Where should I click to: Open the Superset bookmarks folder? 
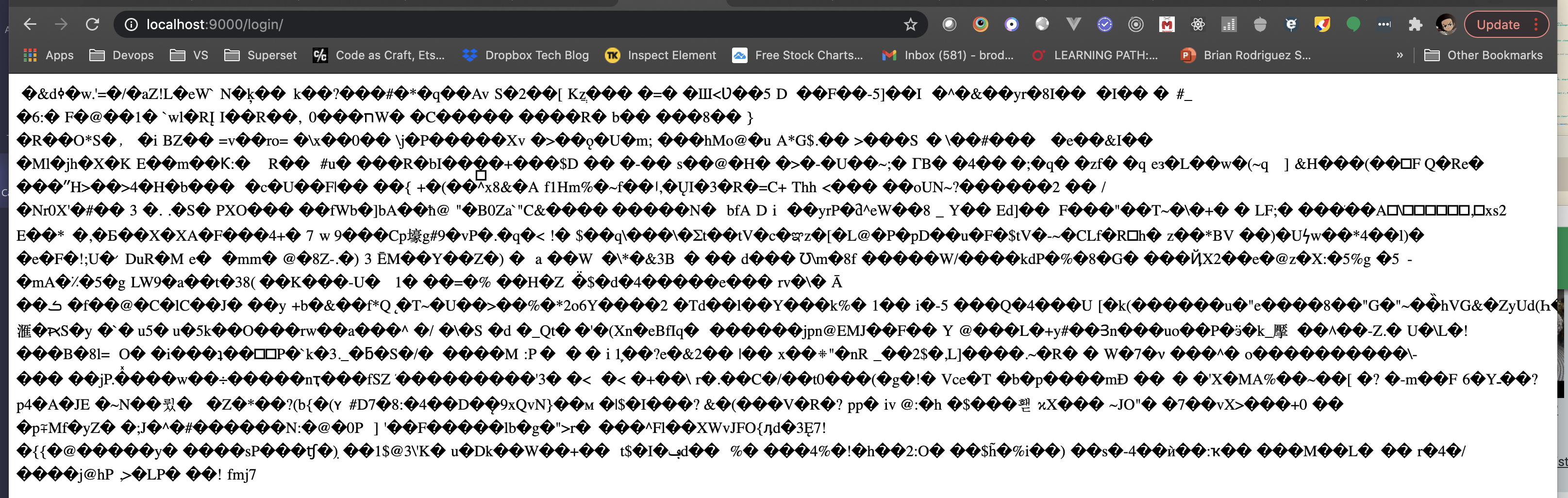point(261,55)
